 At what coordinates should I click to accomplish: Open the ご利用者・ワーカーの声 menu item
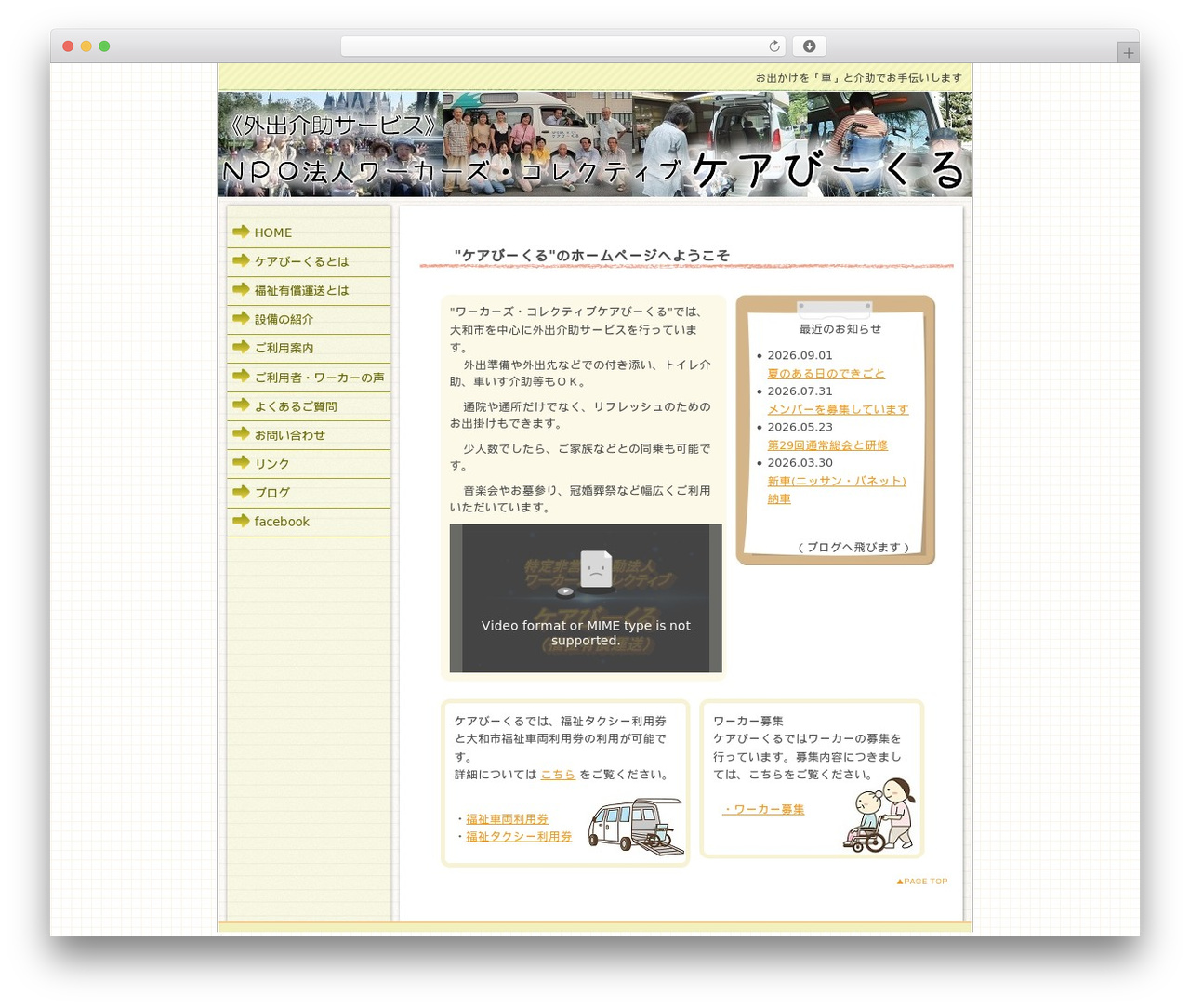(309, 377)
